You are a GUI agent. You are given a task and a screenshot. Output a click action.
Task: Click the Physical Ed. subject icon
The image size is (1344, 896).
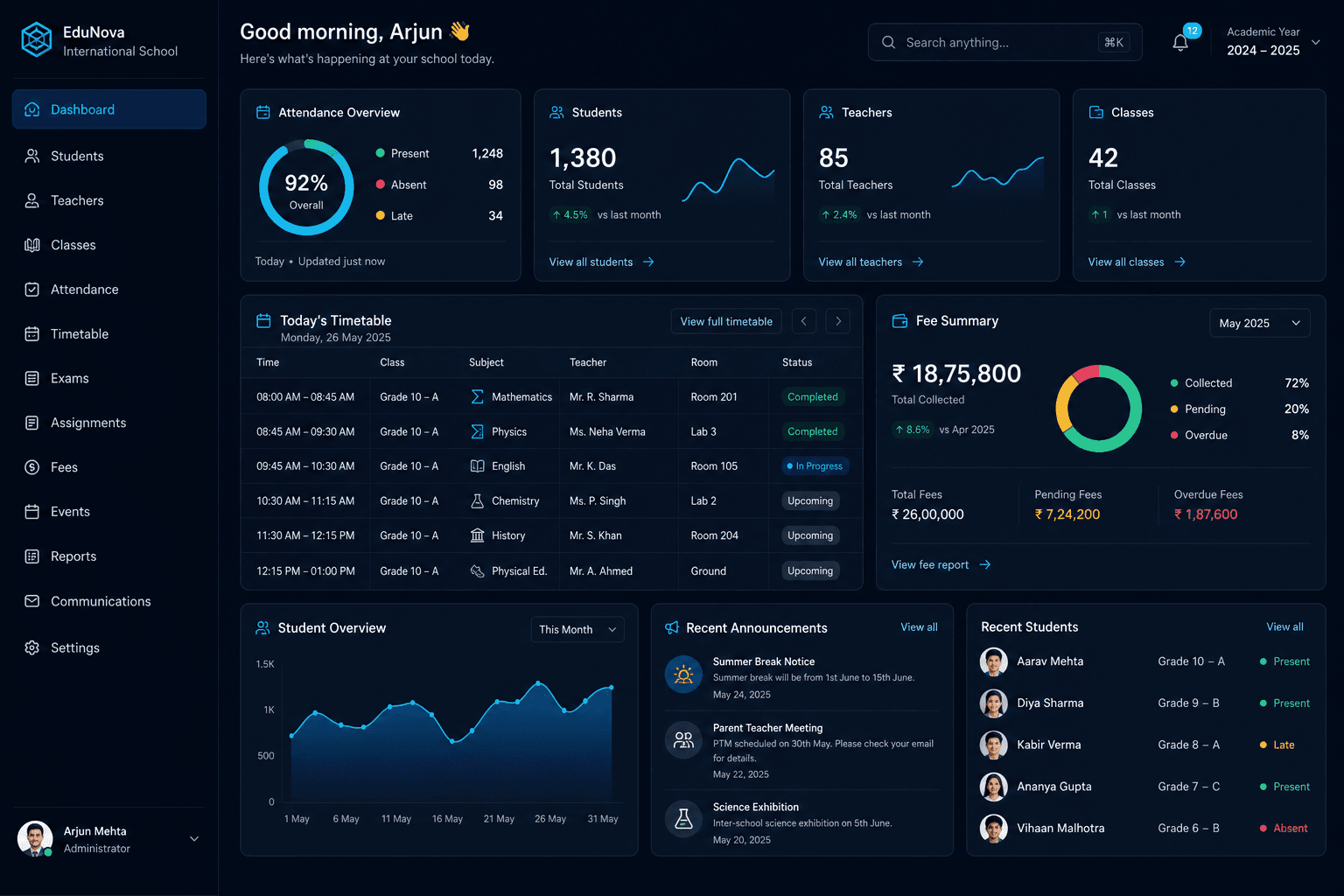(477, 570)
